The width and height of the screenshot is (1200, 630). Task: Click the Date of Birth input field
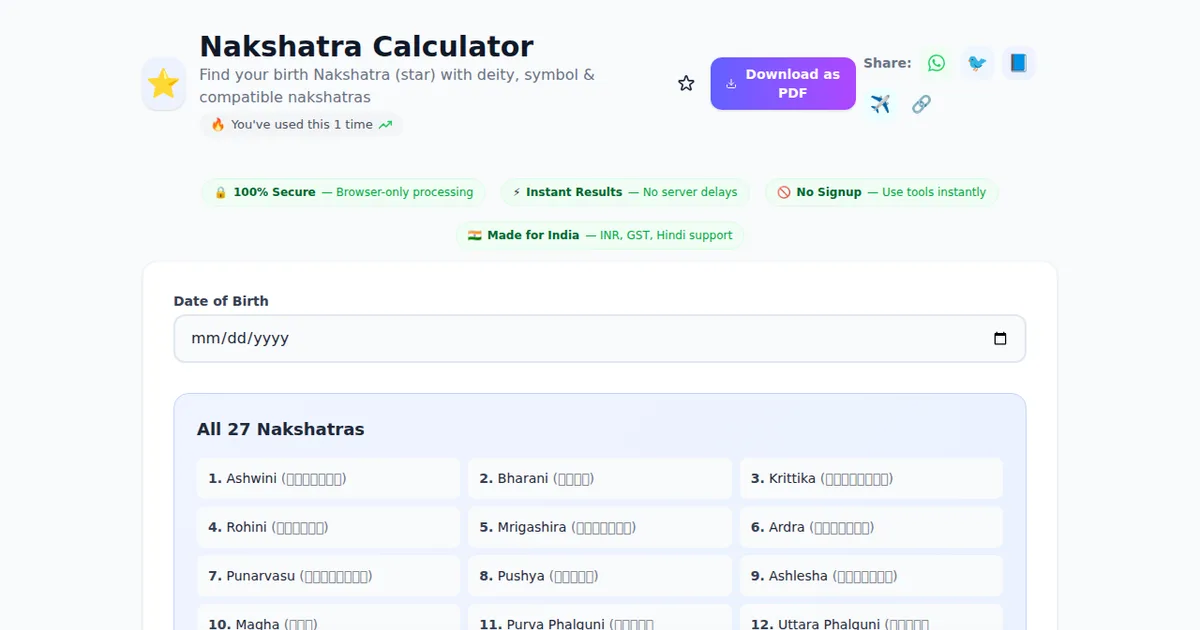[580, 339]
